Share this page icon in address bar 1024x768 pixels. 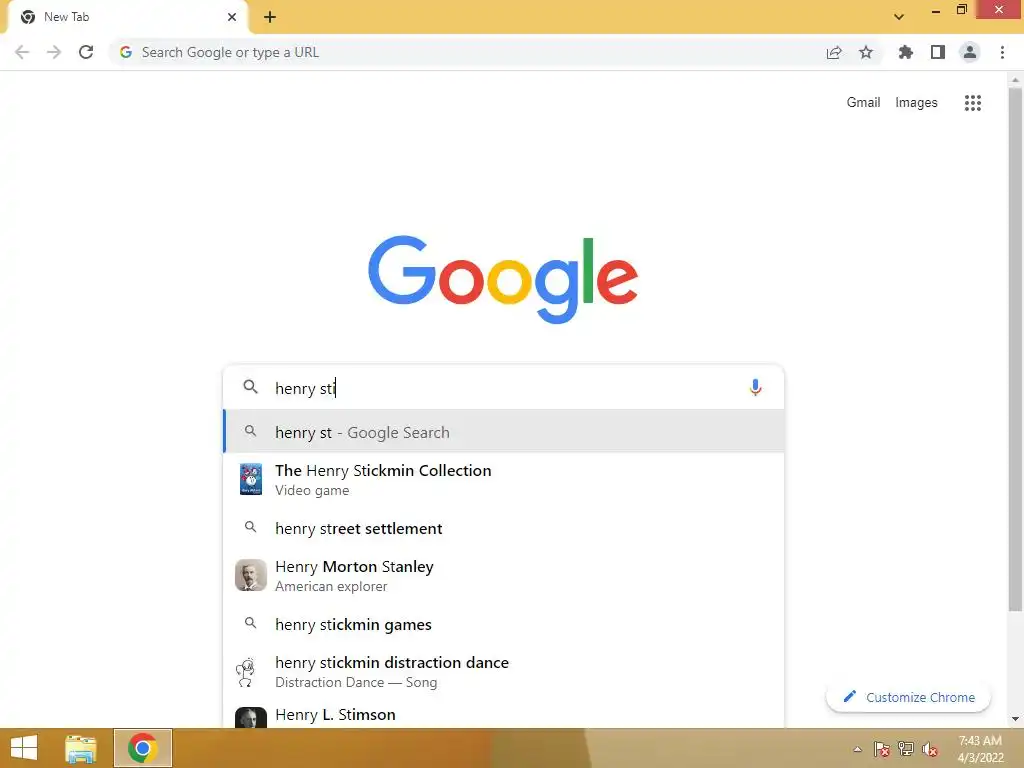834,53
